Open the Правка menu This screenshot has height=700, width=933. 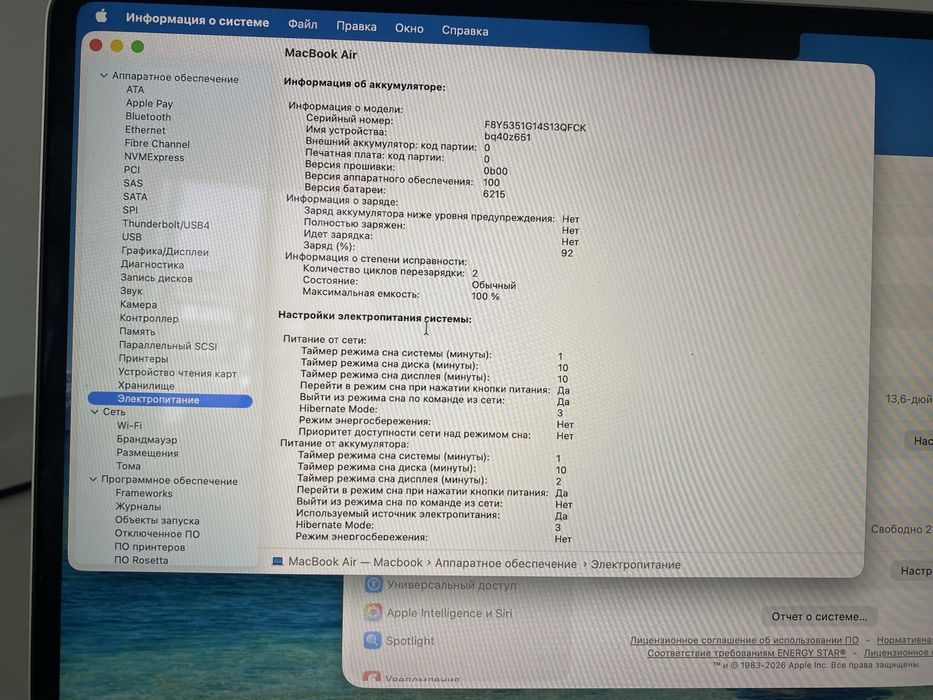point(356,27)
